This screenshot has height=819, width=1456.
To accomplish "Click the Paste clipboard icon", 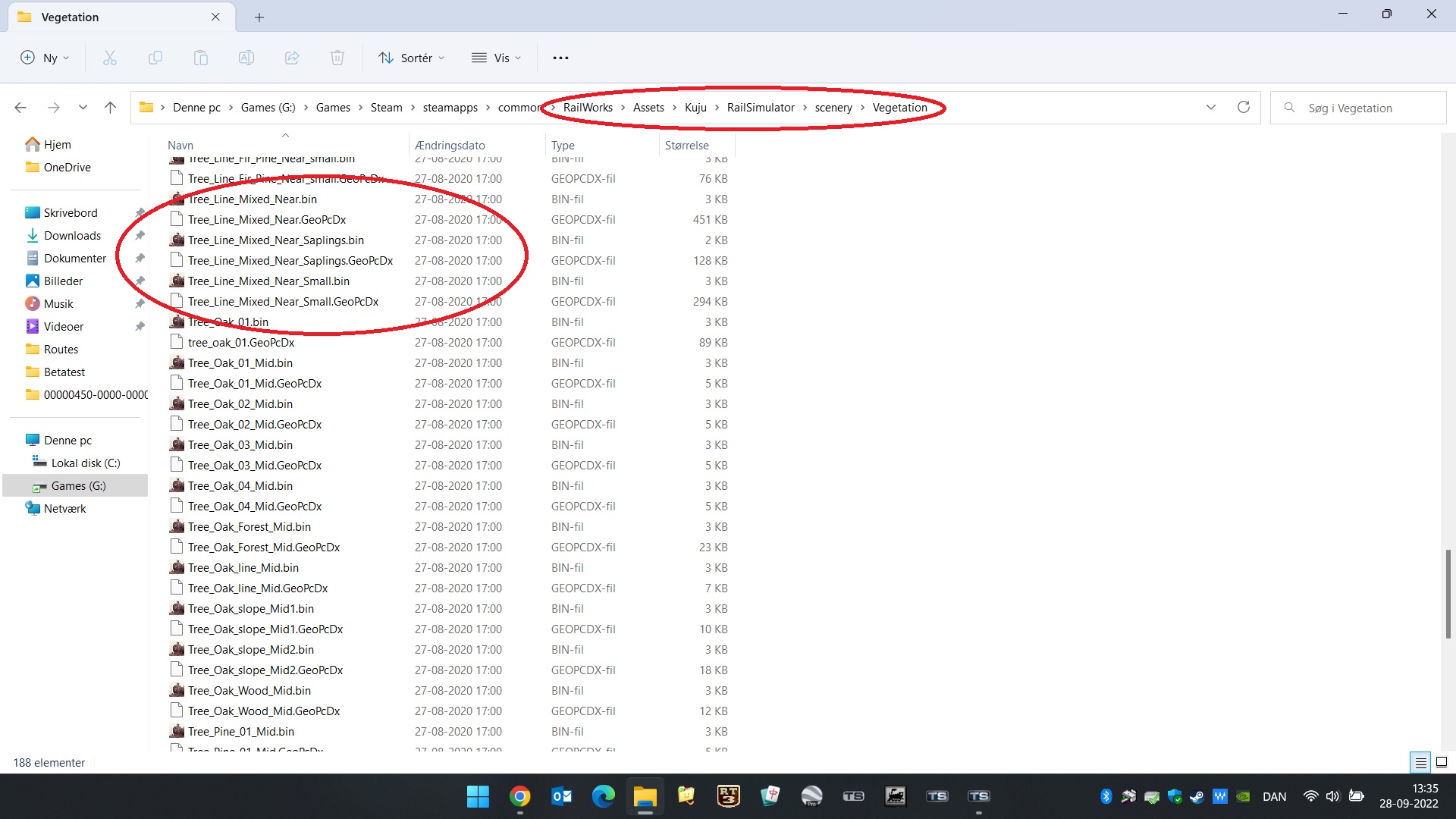I will coord(201,58).
